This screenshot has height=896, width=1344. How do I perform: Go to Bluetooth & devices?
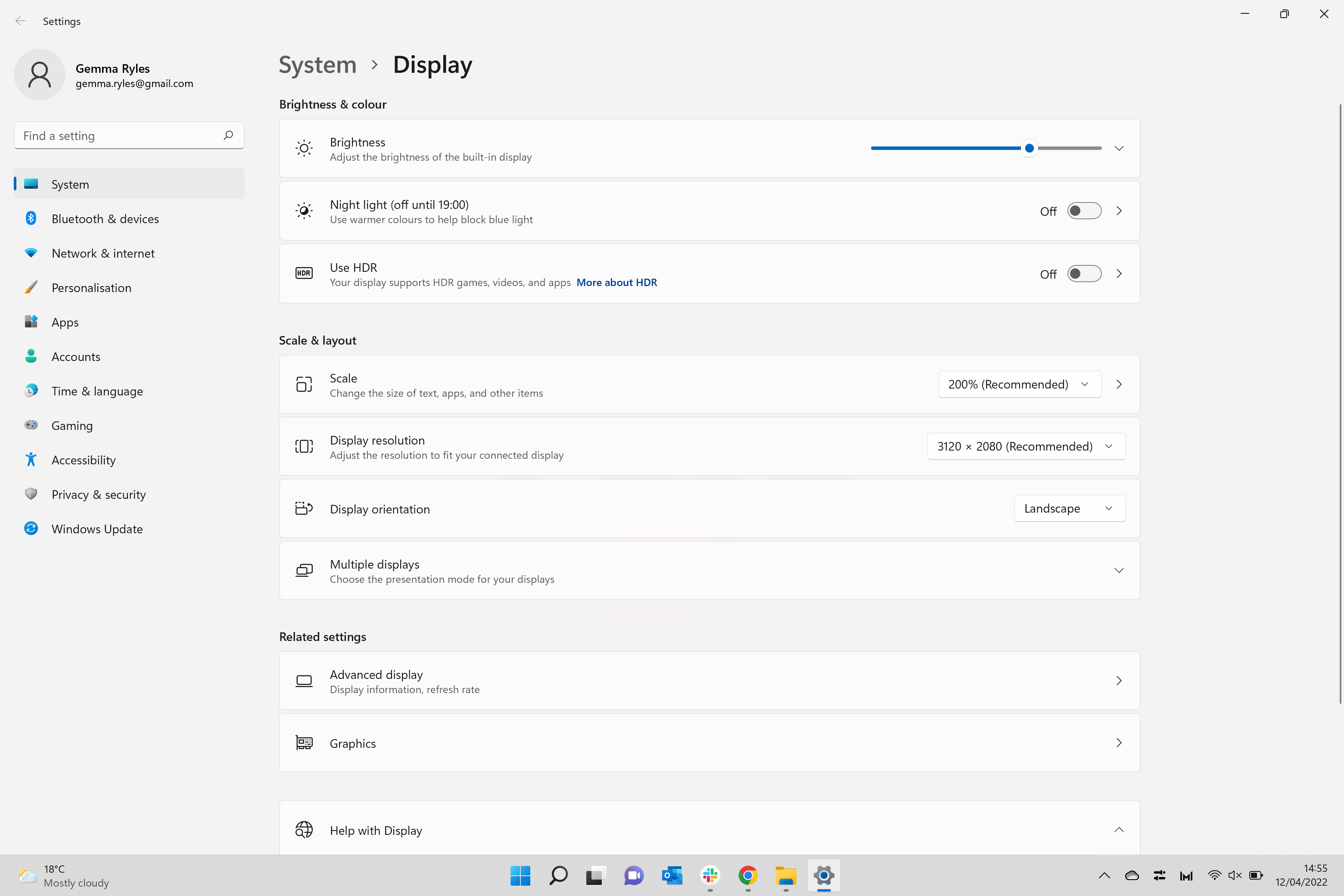pyautogui.click(x=129, y=218)
